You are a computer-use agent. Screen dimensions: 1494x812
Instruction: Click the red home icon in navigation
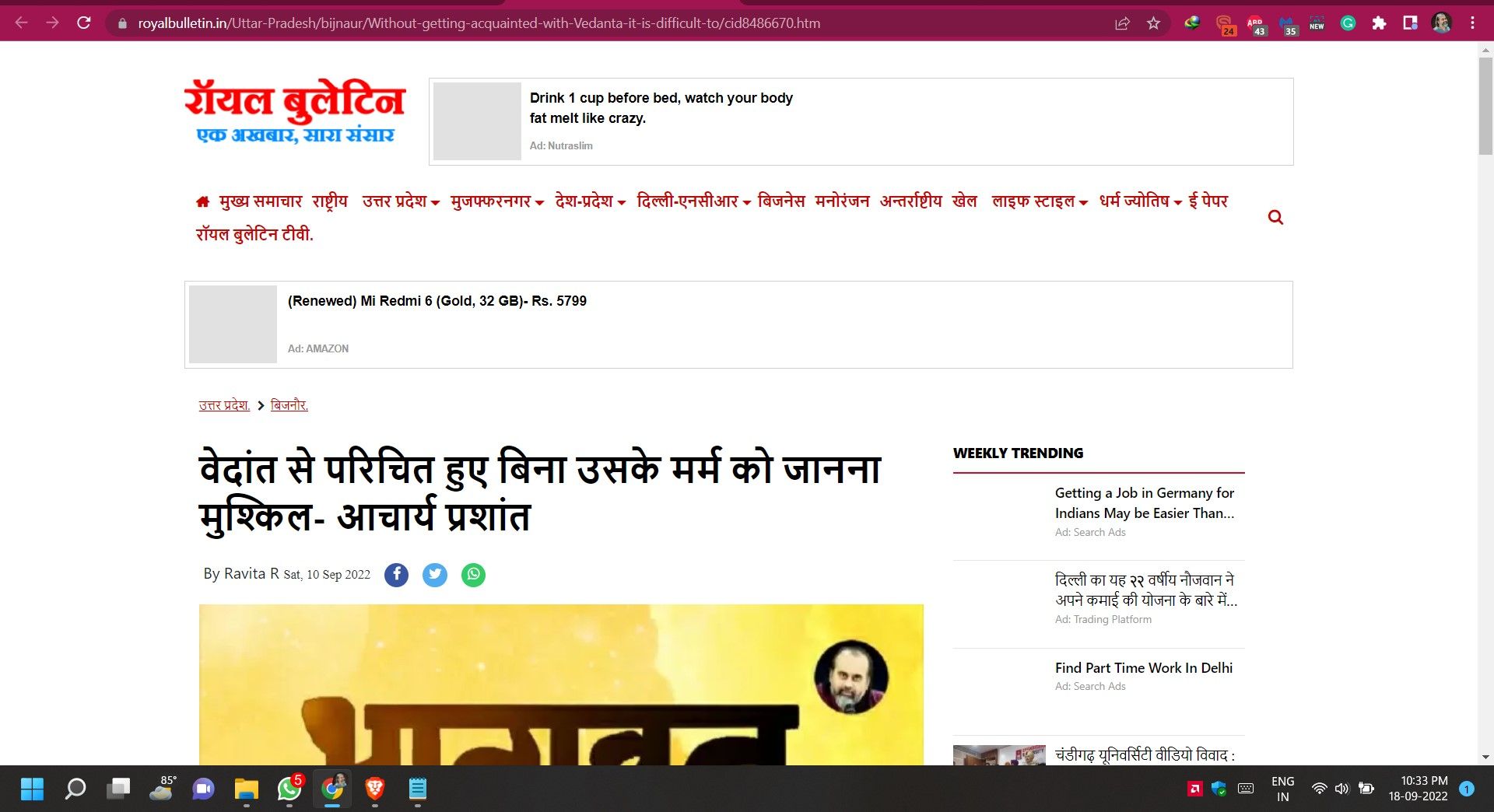pyautogui.click(x=202, y=202)
